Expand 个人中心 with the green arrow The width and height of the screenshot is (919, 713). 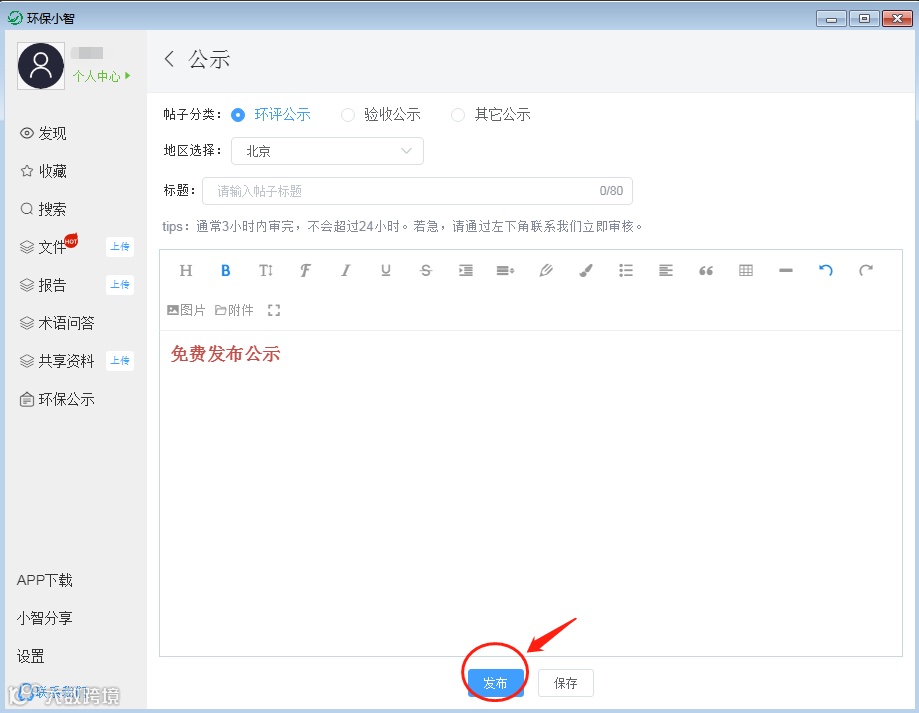pyautogui.click(x=101, y=76)
